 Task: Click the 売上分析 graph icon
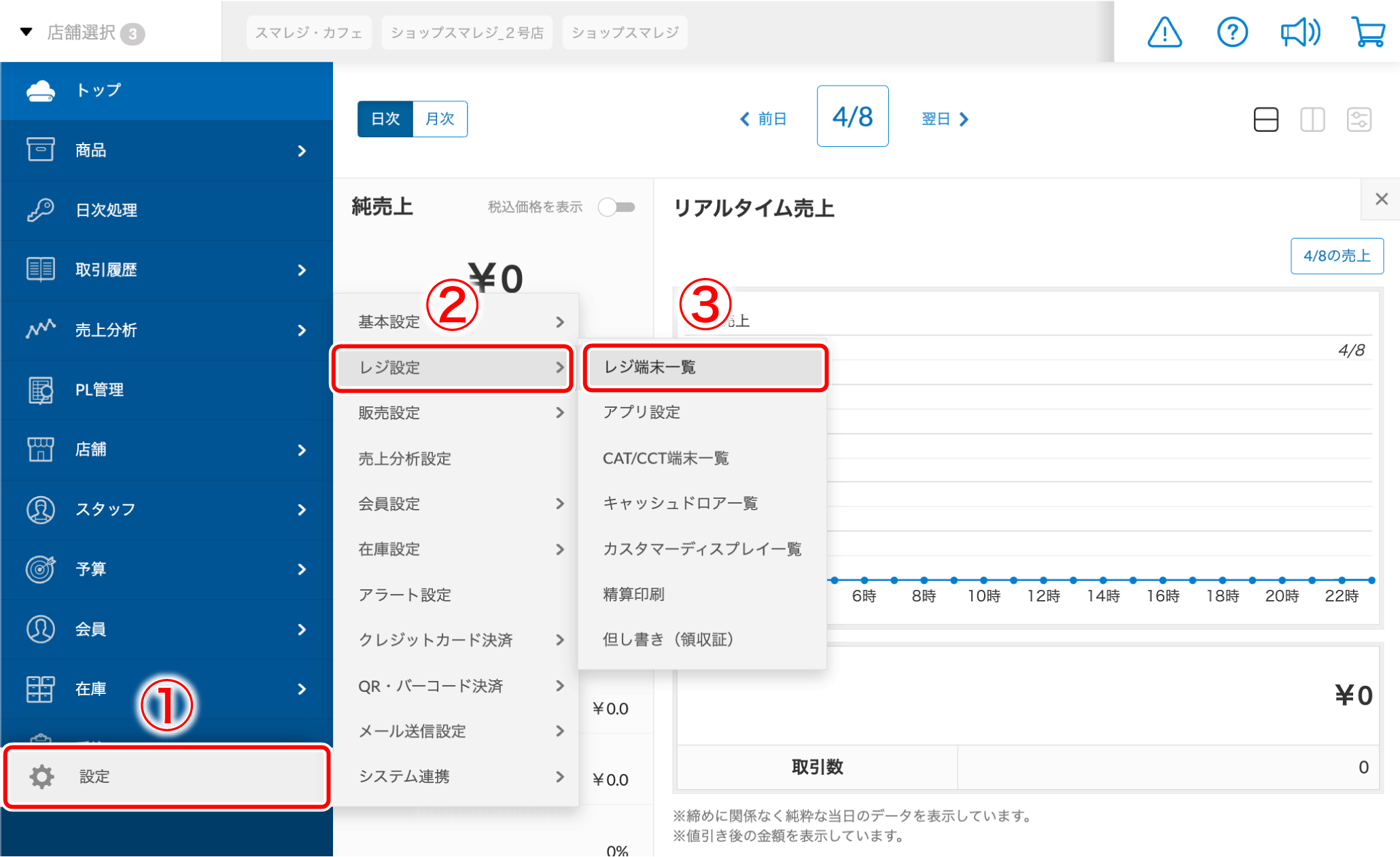tap(41, 330)
